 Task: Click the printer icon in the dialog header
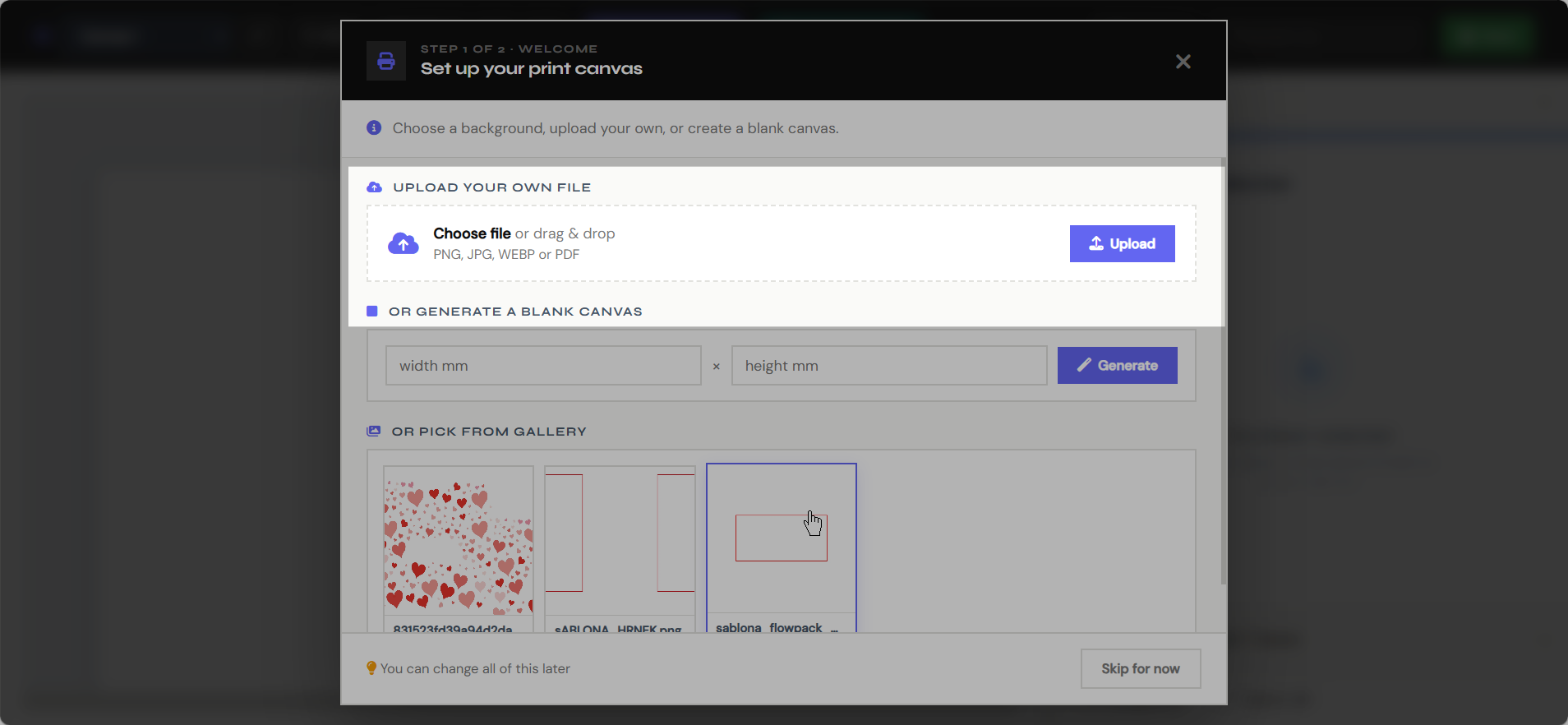[x=386, y=61]
